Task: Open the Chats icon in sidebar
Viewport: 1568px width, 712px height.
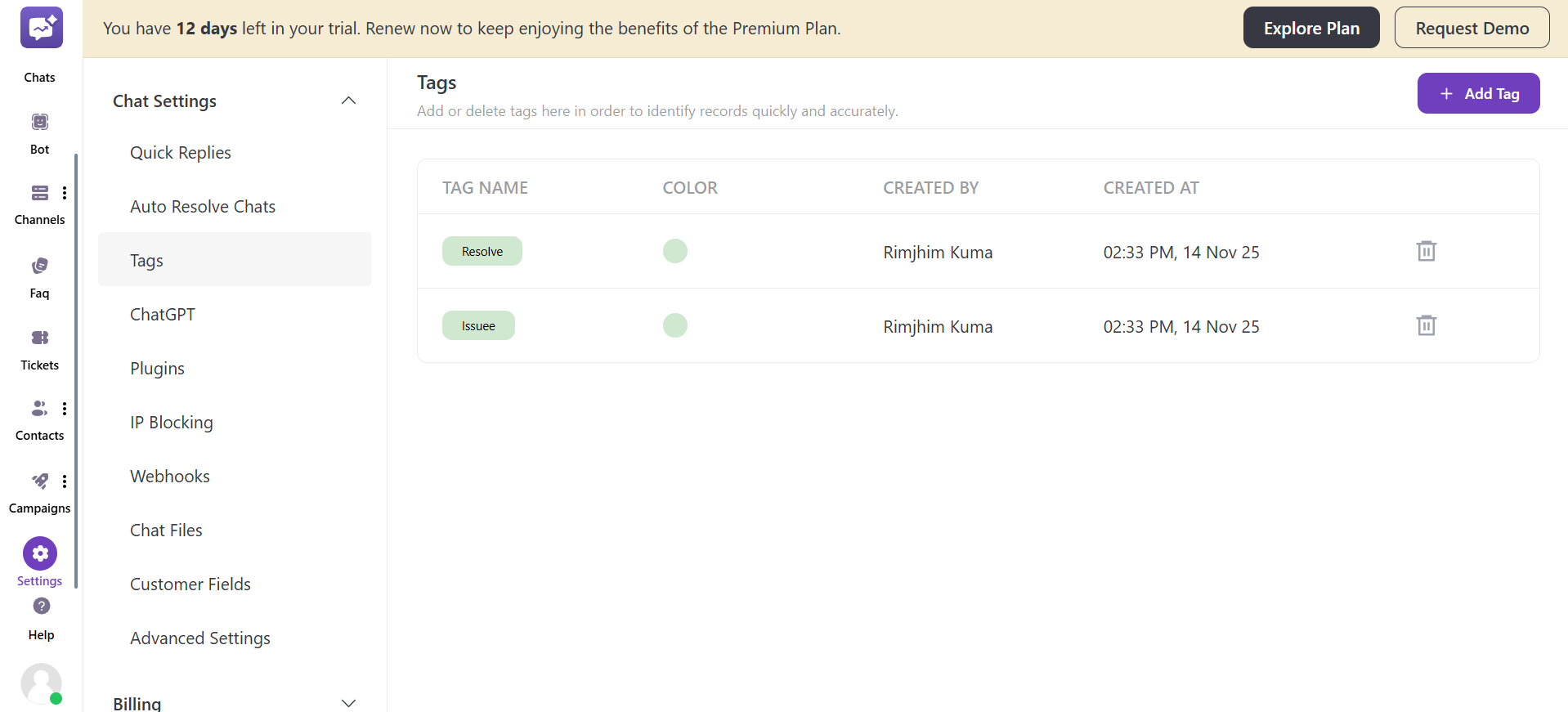Action: pyautogui.click(x=40, y=29)
